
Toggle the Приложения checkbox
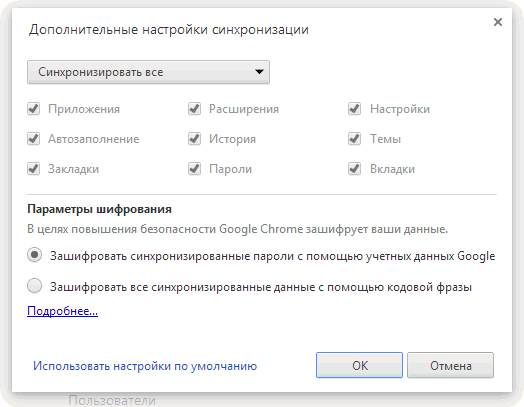click(33, 109)
